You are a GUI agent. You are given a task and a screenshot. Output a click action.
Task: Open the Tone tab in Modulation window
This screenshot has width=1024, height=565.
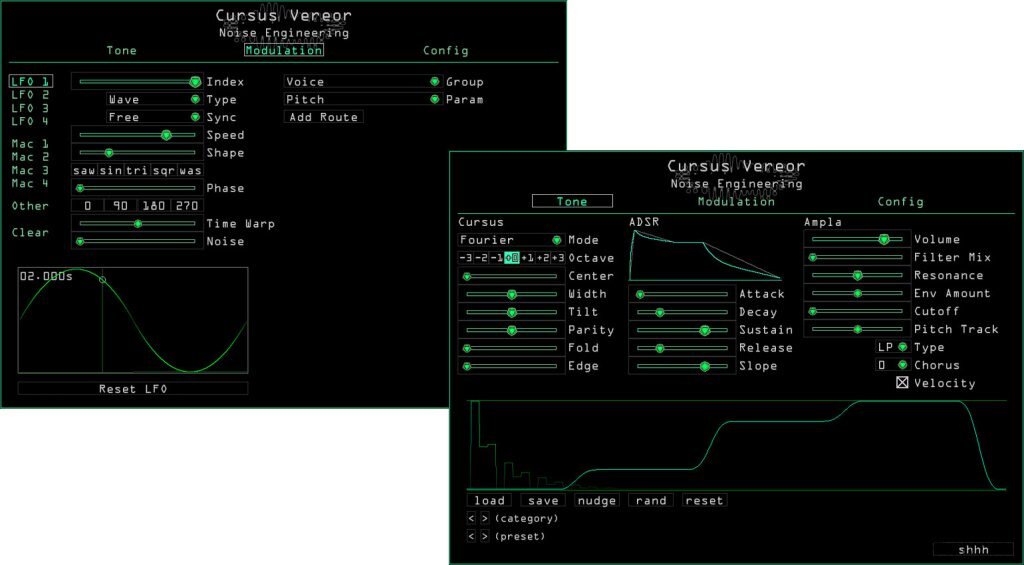121,50
